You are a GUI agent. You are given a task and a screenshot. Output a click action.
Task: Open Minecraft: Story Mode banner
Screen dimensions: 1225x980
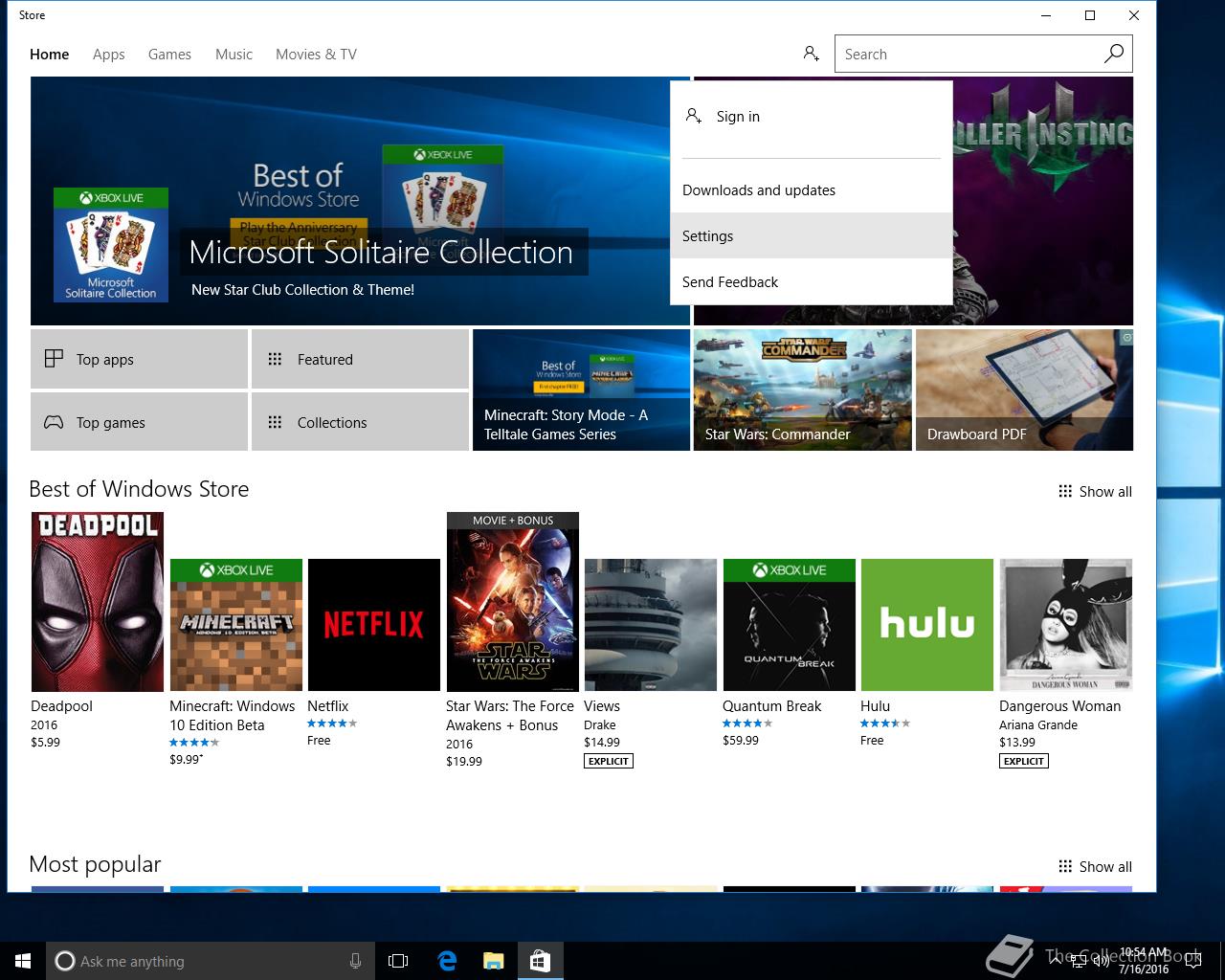tap(581, 390)
